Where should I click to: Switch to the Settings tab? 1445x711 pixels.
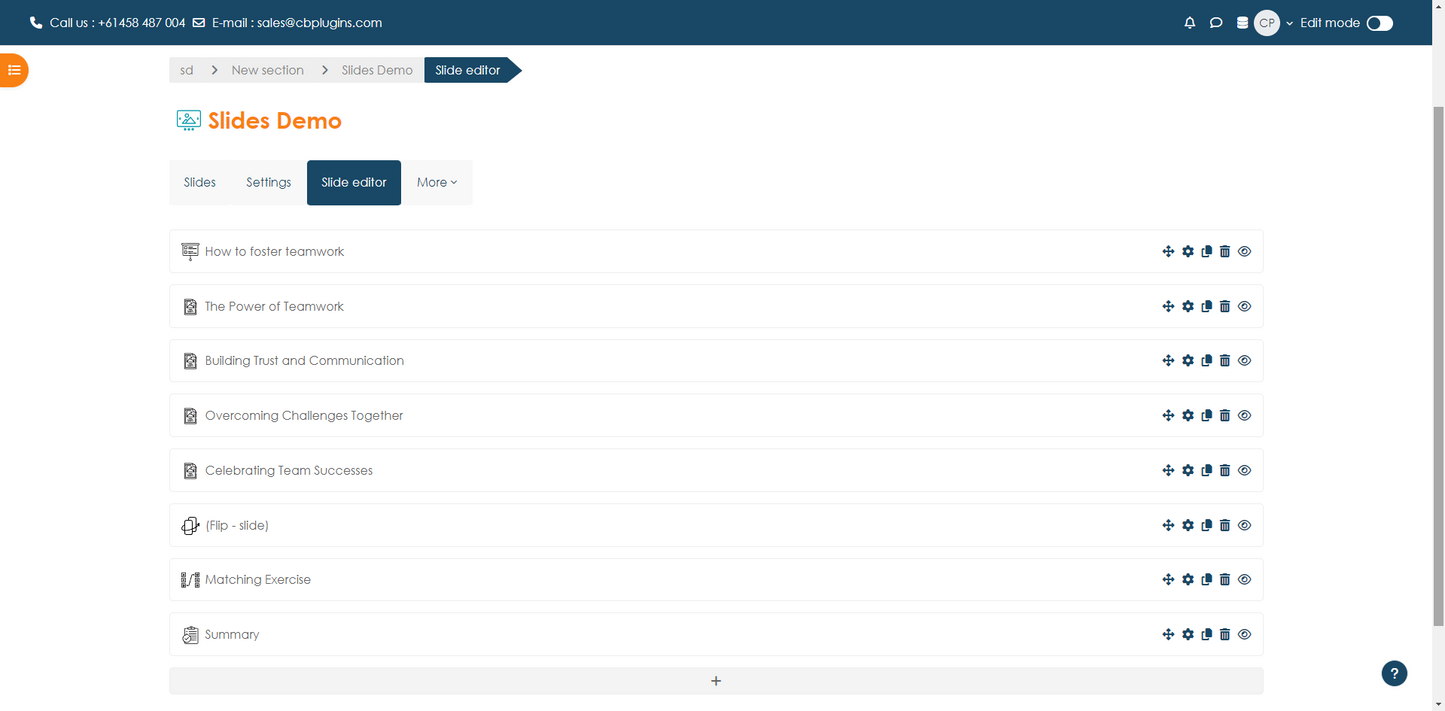(x=269, y=183)
